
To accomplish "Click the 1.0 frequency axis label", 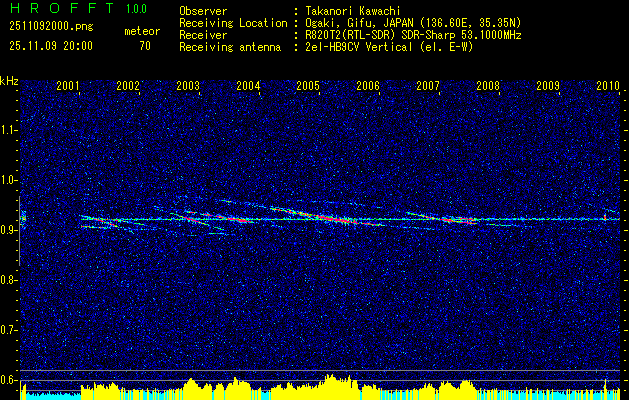I will point(8,180).
